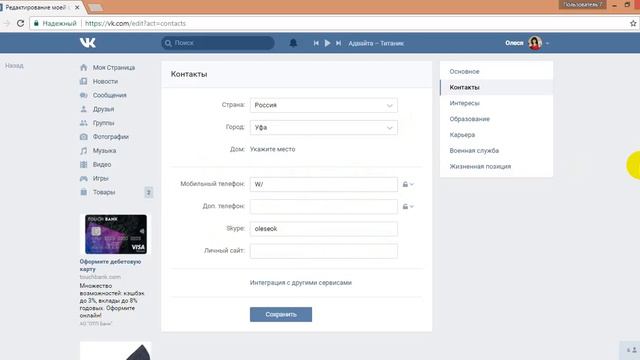Select the Контакты tab
640x360 pixels.
click(x=496, y=87)
